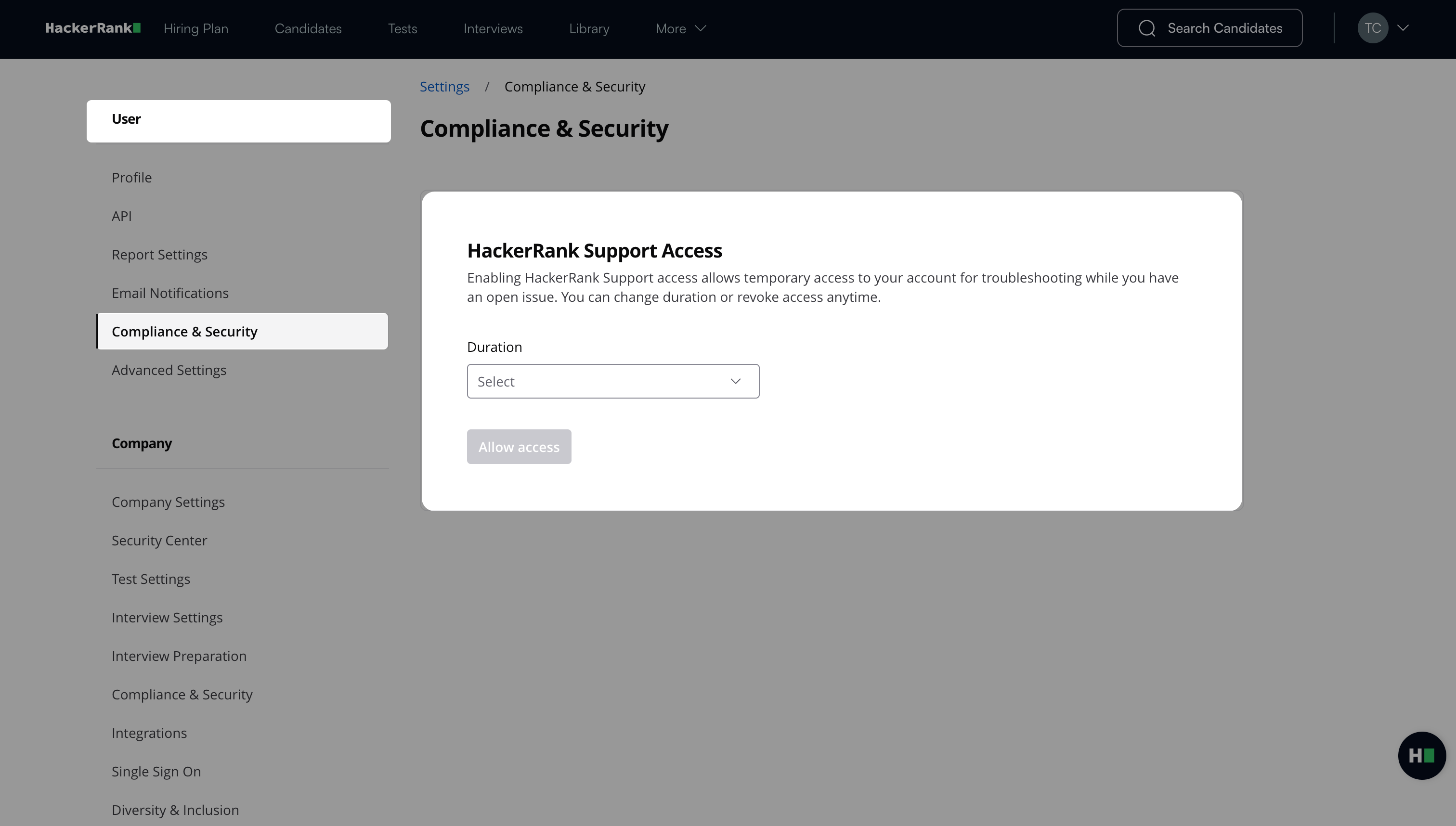Open Integrations settings
Viewport: 1456px width, 826px height.
[149, 734]
